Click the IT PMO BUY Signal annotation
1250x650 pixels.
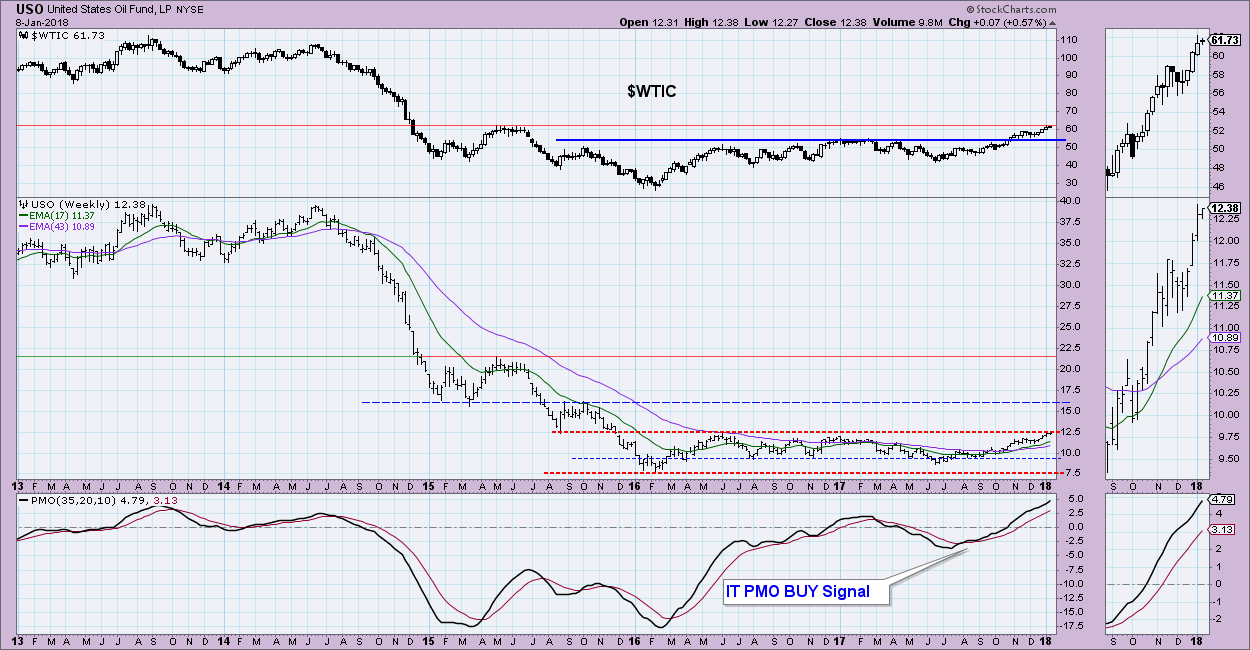click(x=797, y=591)
